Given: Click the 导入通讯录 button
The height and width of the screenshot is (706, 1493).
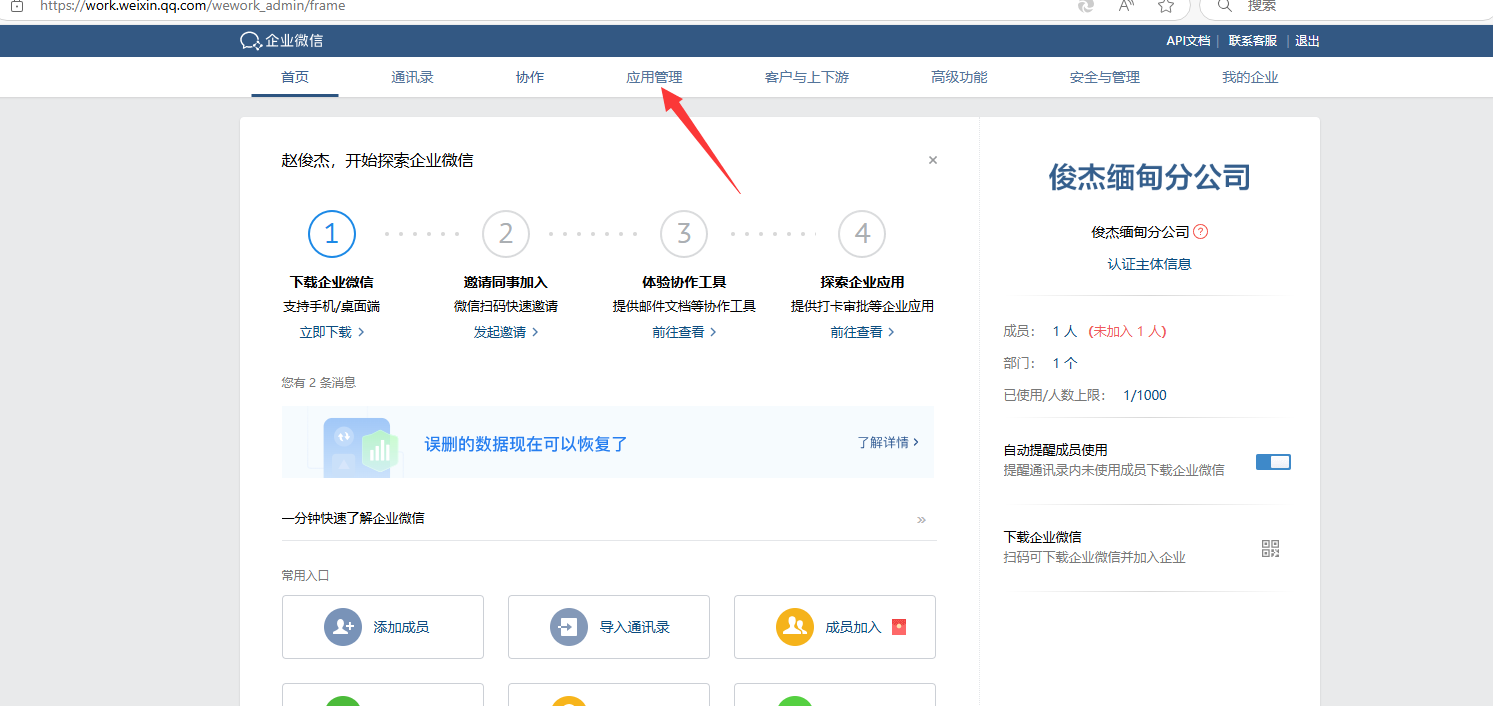Looking at the screenshot, I should pyautogui.click(x=609, y=627).
